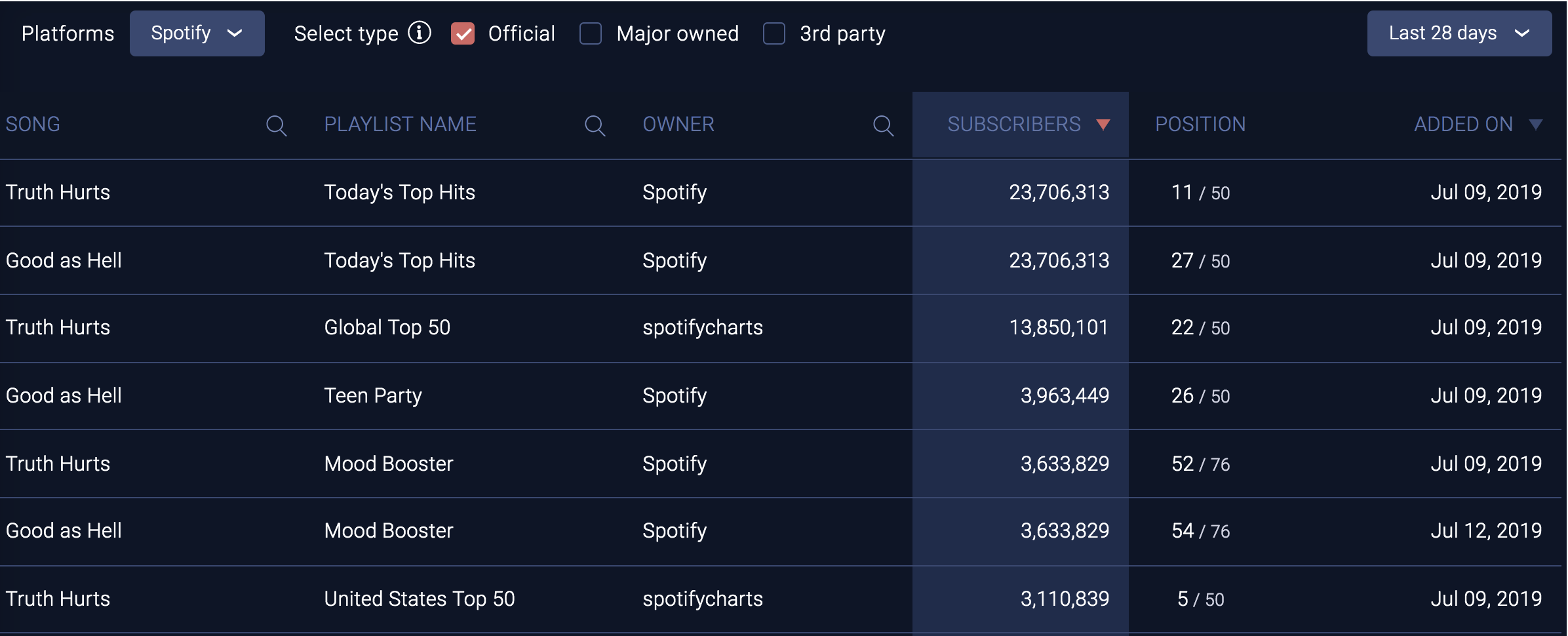Click position 22 / 50
The width and height of the screenshot is (1568, 636).
click(x=1200, y=327)
